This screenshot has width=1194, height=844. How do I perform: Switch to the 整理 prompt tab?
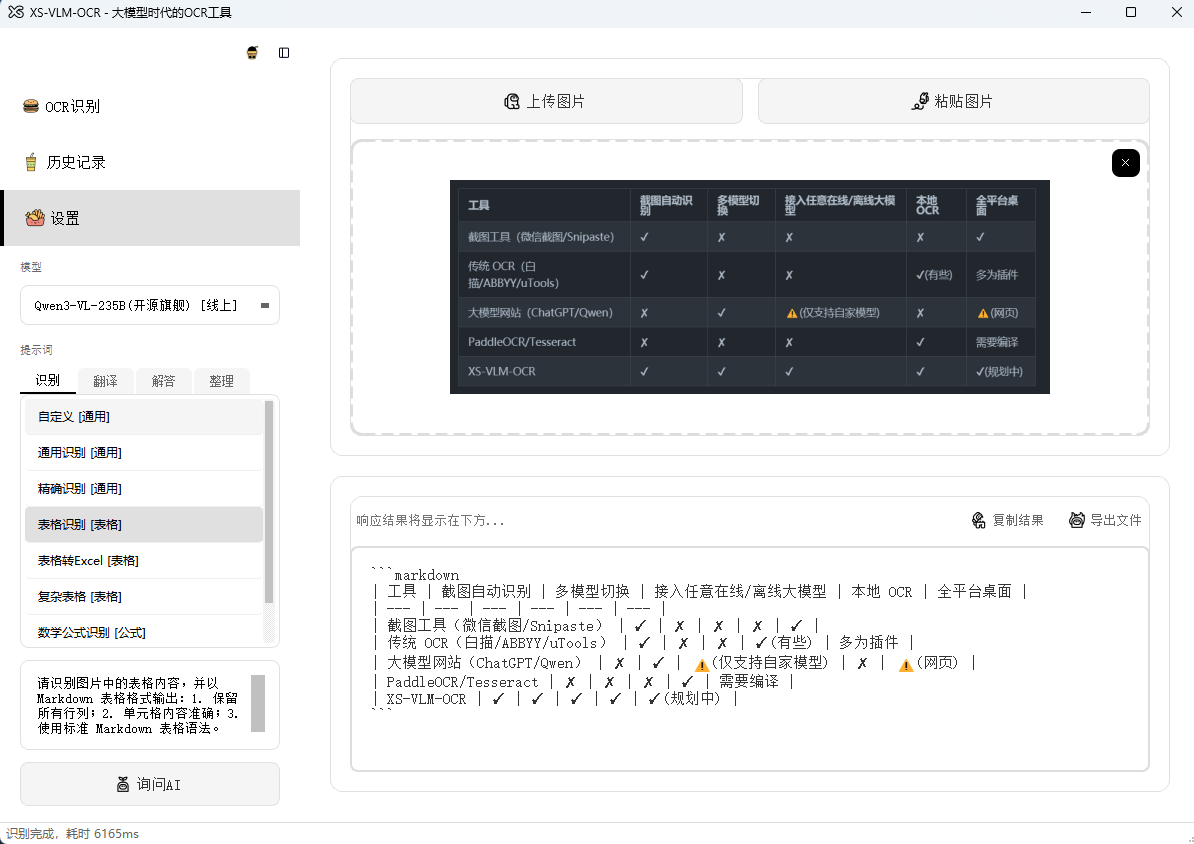(221, 381)
